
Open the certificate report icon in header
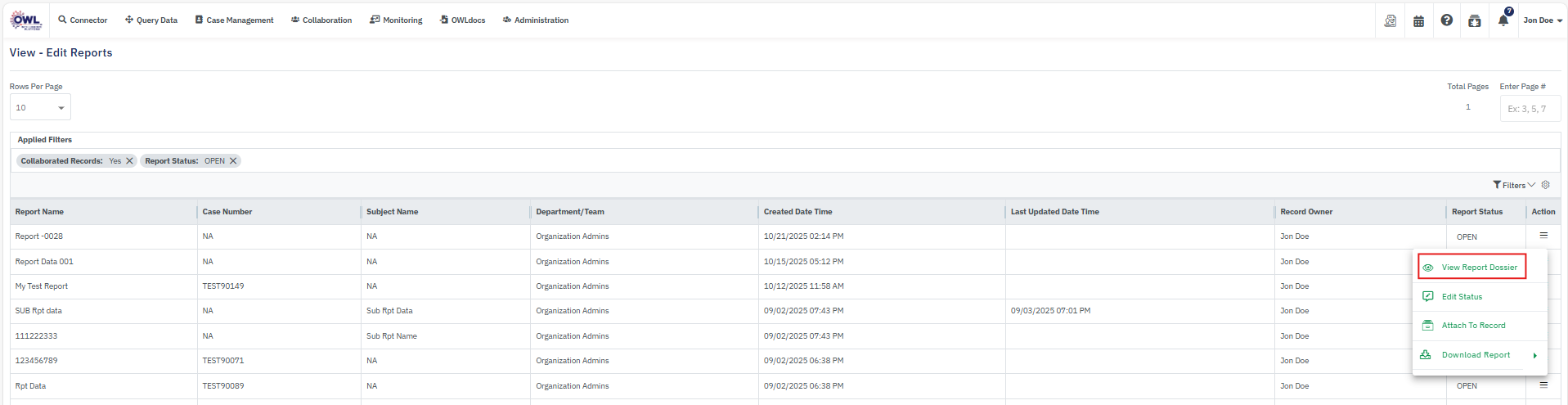1390,20
